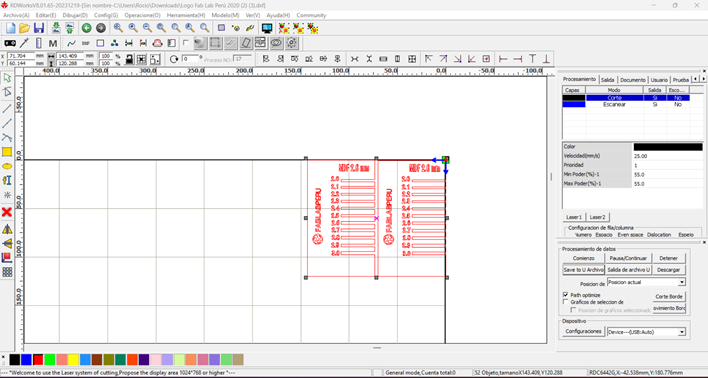Click the first zoom magnifier icon
This screenshot has width=708, height=378.
point(118,28)
